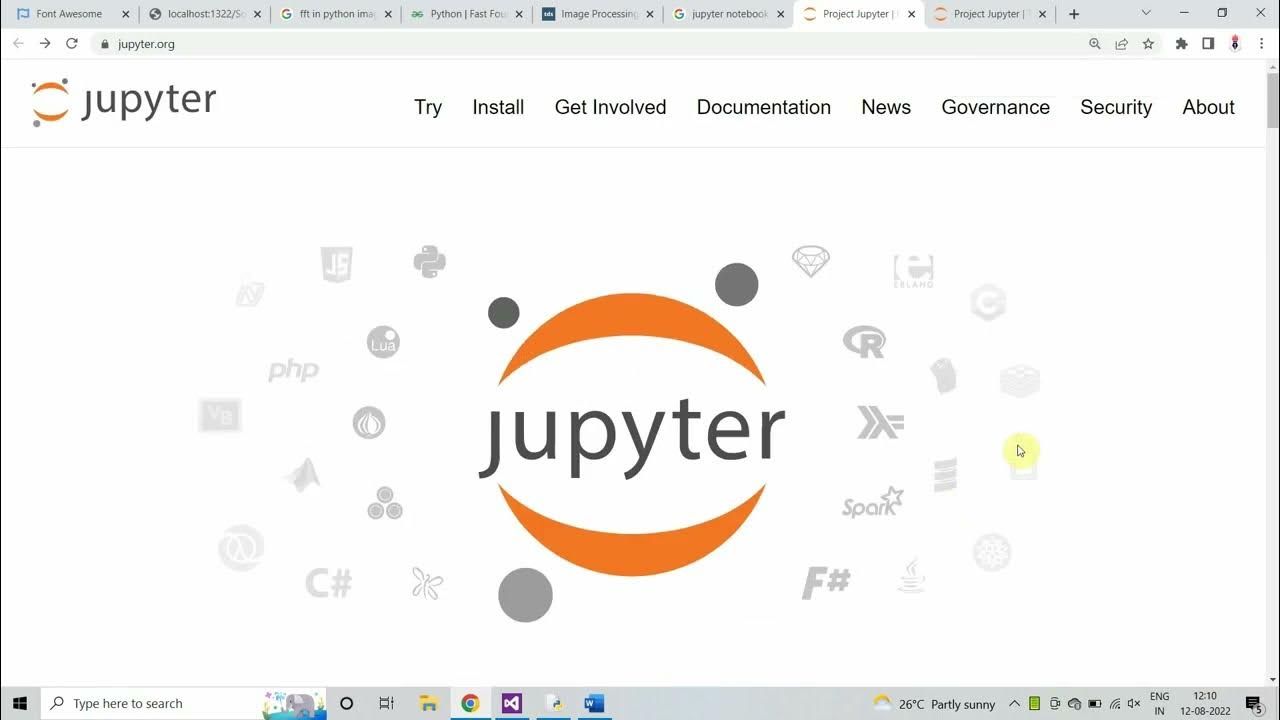Open the tab search dropdown arrow
The height and width of the screenshot is (720, 1280).
point(1146,14)
